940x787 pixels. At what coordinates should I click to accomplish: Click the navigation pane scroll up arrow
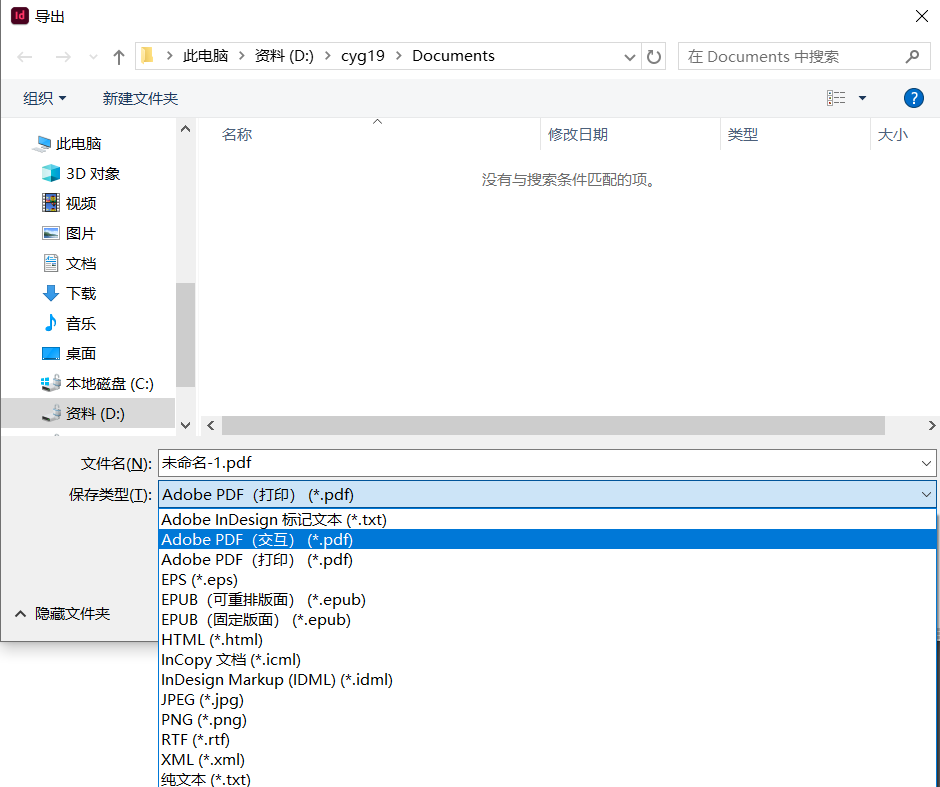pos(185,129)
